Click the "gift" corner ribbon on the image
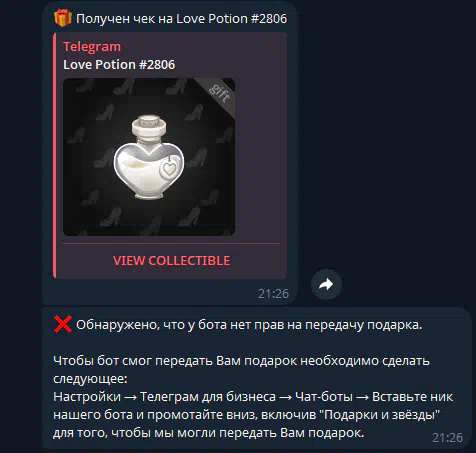The image size is (476, 453). coord(219,93)
